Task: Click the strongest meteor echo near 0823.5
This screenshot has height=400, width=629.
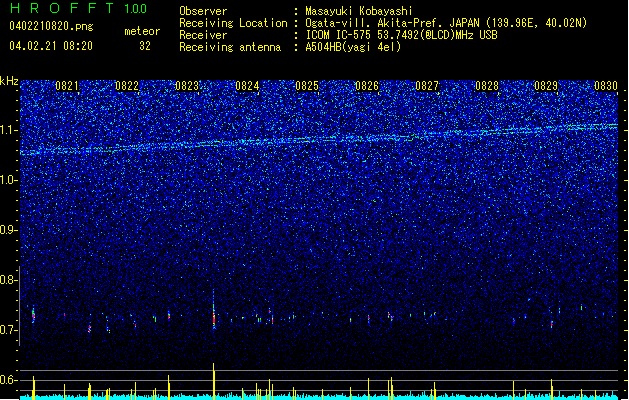Action: [214, 311]
